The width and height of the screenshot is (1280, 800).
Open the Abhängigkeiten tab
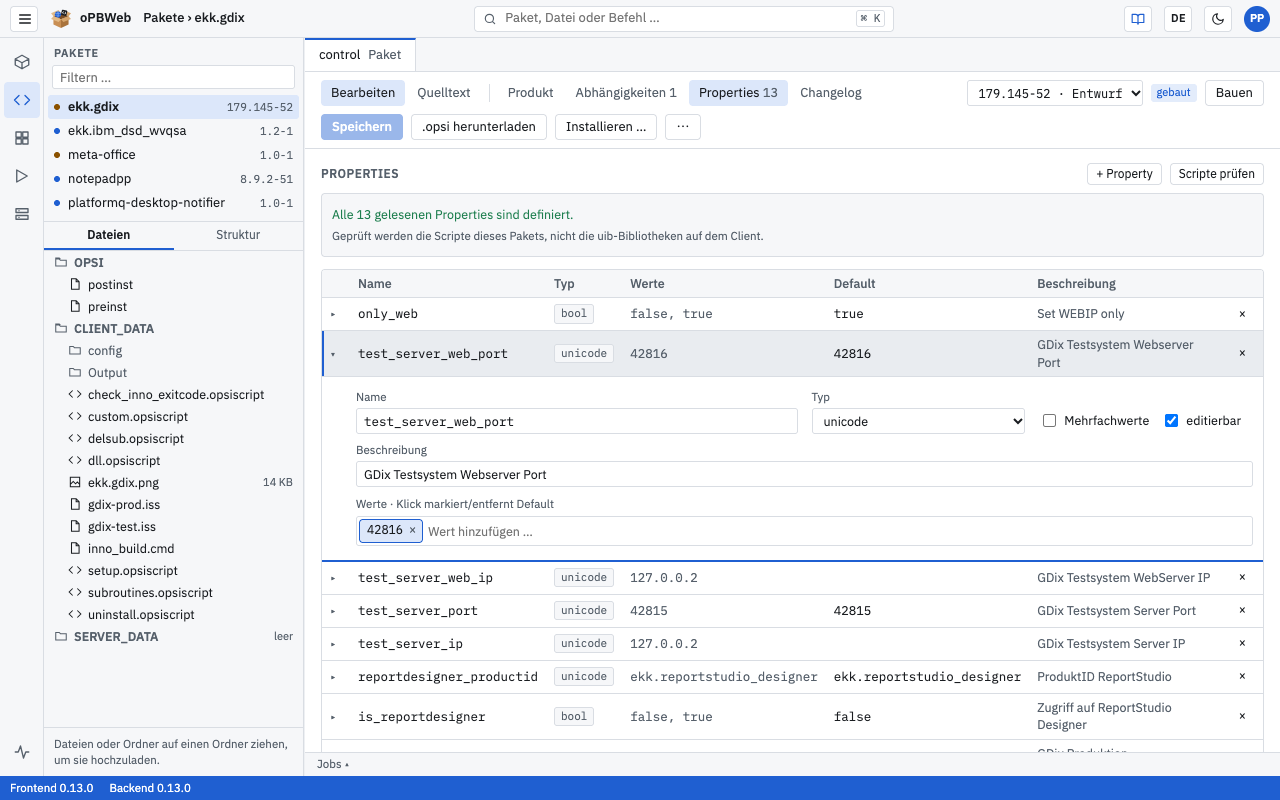pos(626,93)
